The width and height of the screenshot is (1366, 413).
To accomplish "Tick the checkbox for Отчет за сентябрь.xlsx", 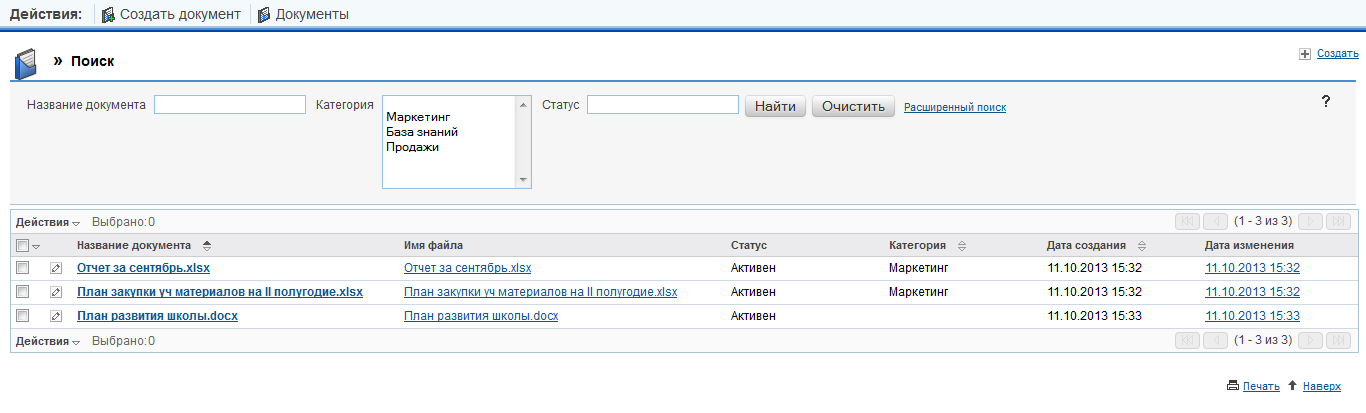I will click(23, 268).
